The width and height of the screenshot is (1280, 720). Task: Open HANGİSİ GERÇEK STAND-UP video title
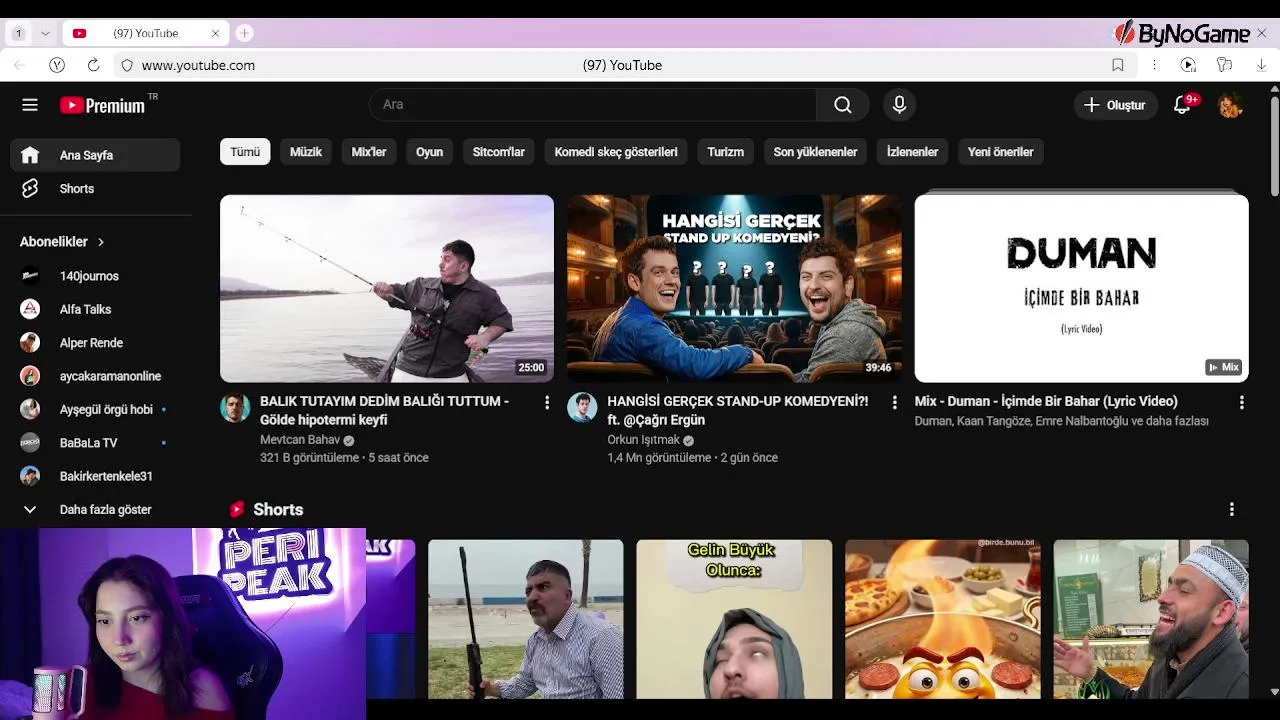737,410
